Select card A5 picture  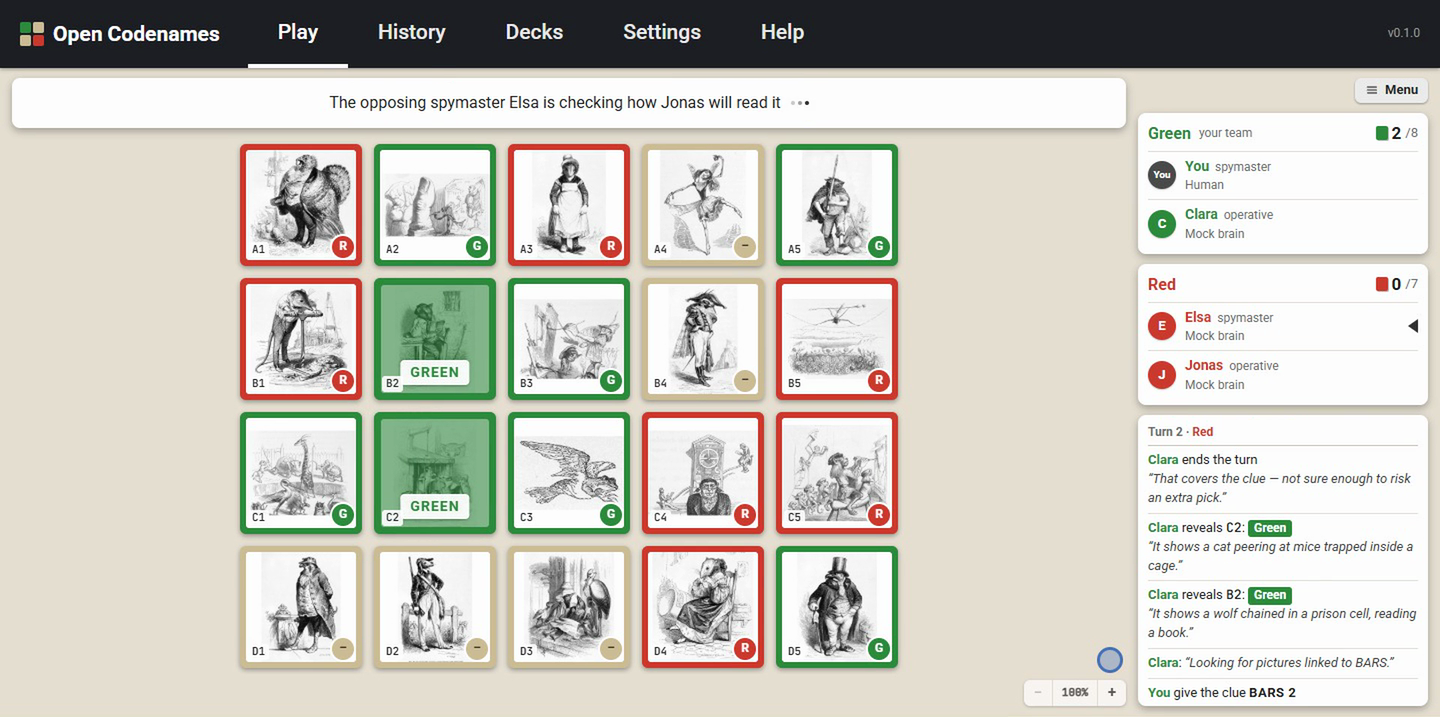click(837, 205)
